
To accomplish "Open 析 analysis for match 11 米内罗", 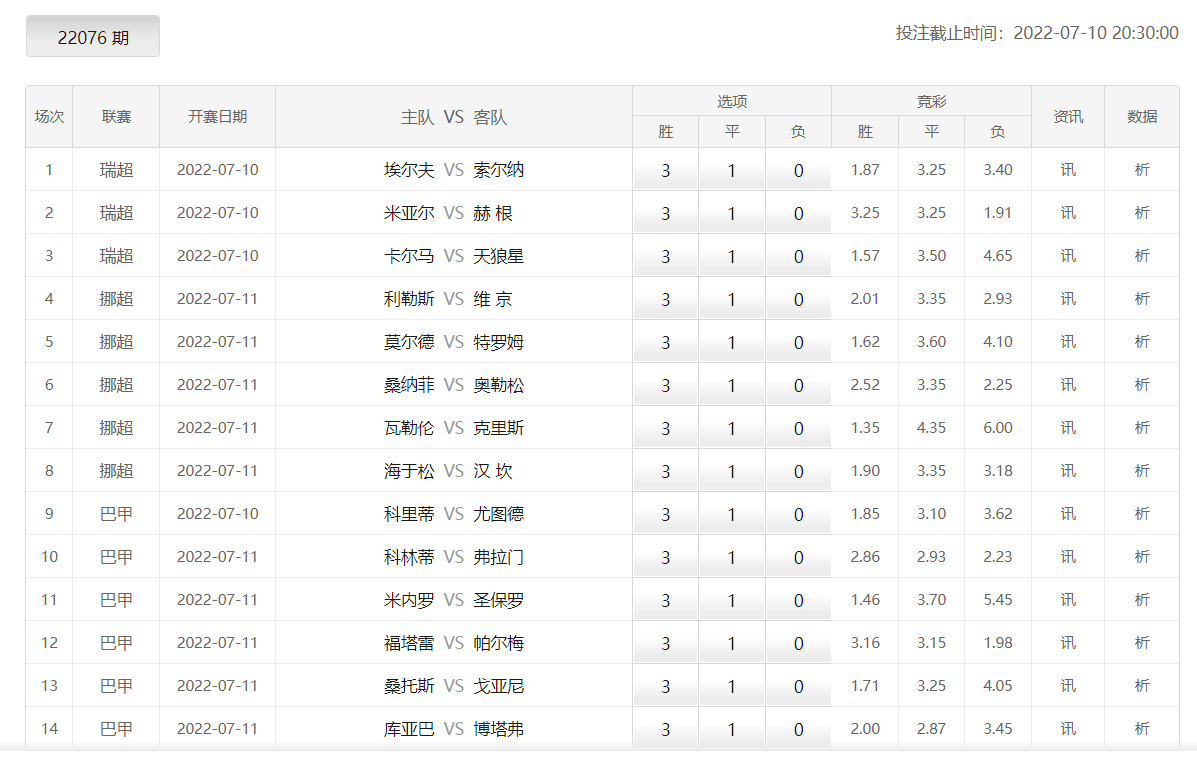I will click(1142, 599).
